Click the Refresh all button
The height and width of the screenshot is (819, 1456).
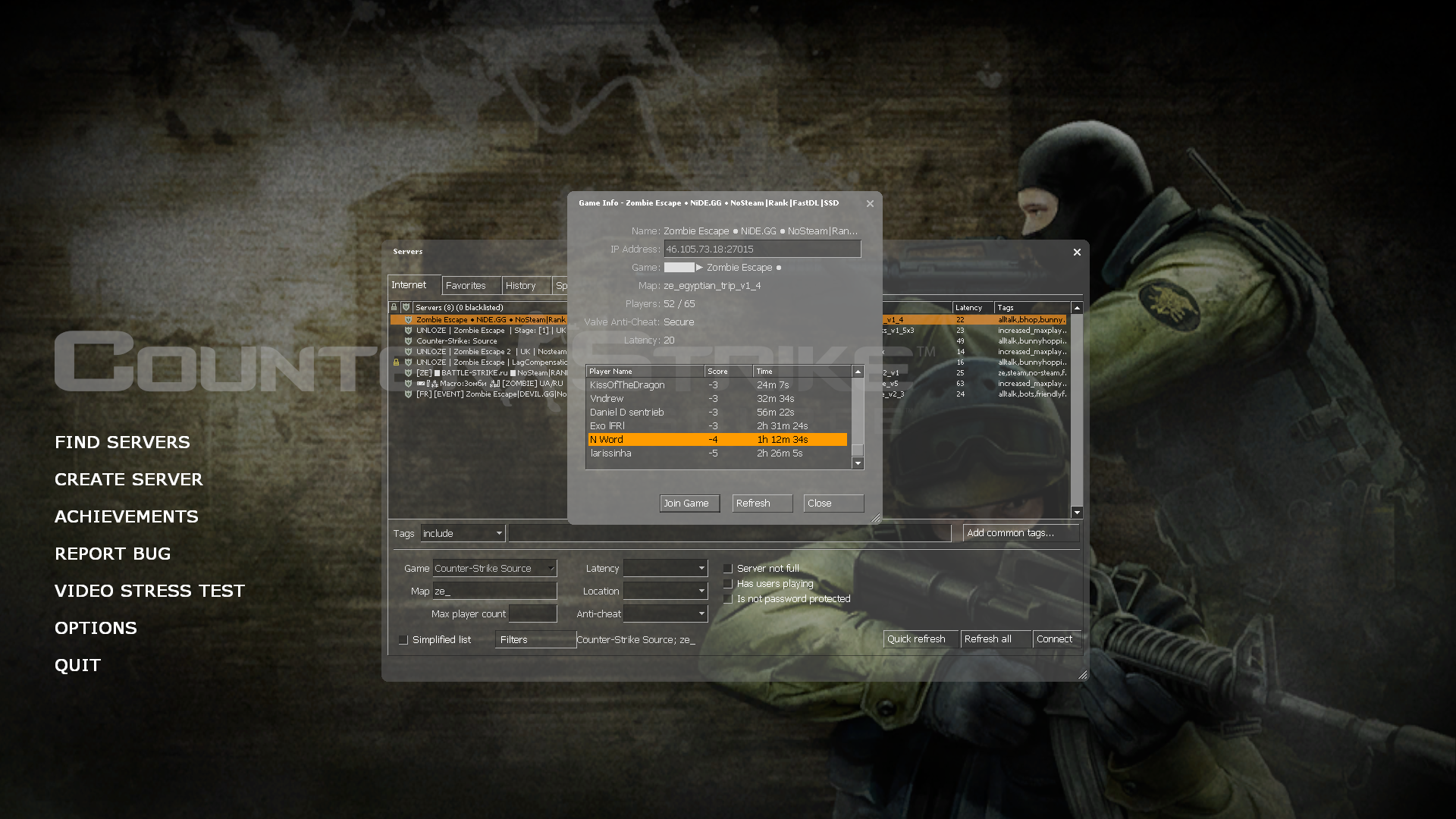click(996, 639)
